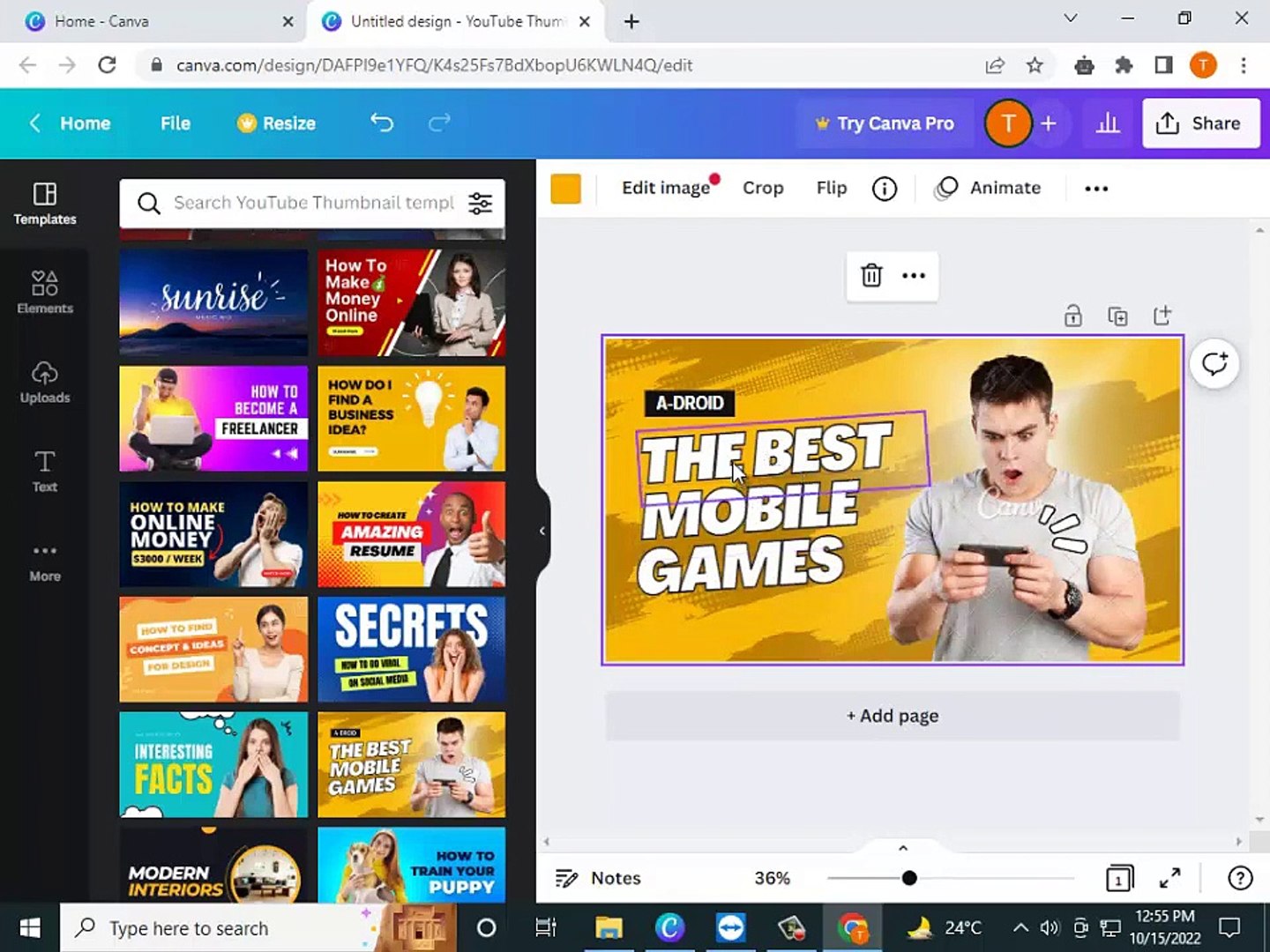Click the Animate button

(x=988, y=188)
